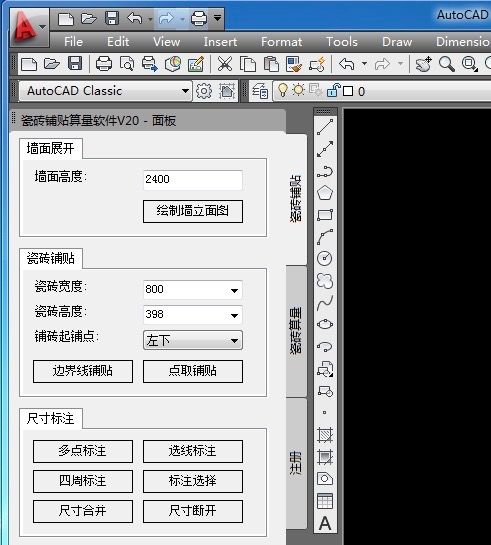Image resolution: width=491 pixels, height=545 pixels.
Task: Open the Format menu
Action: click(x=281, y=42)
